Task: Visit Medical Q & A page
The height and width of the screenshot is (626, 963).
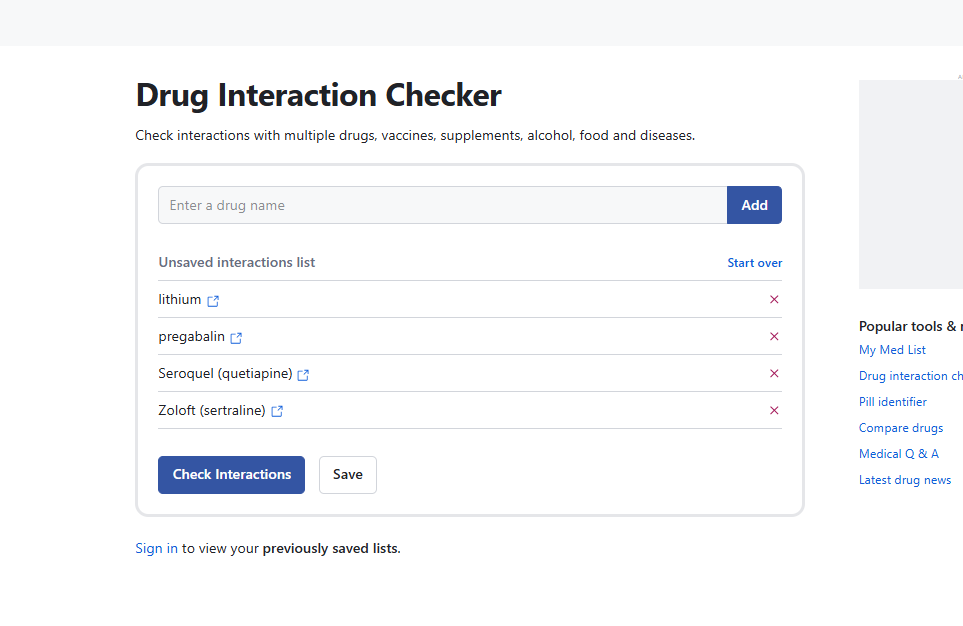Action: point(898,454)
